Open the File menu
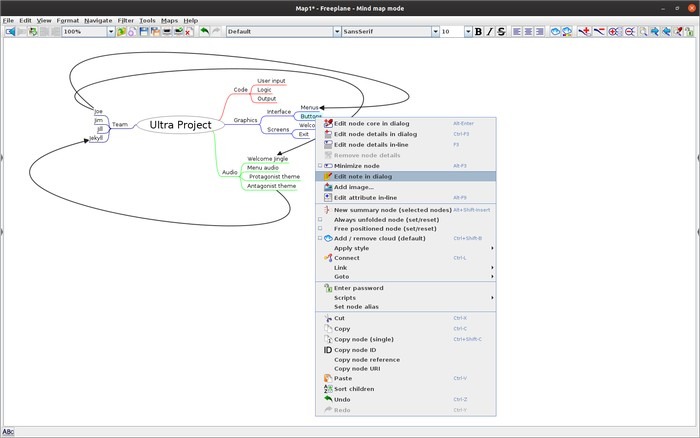The height and width of the screenshot is (438, 700). (x=8, y=21)
